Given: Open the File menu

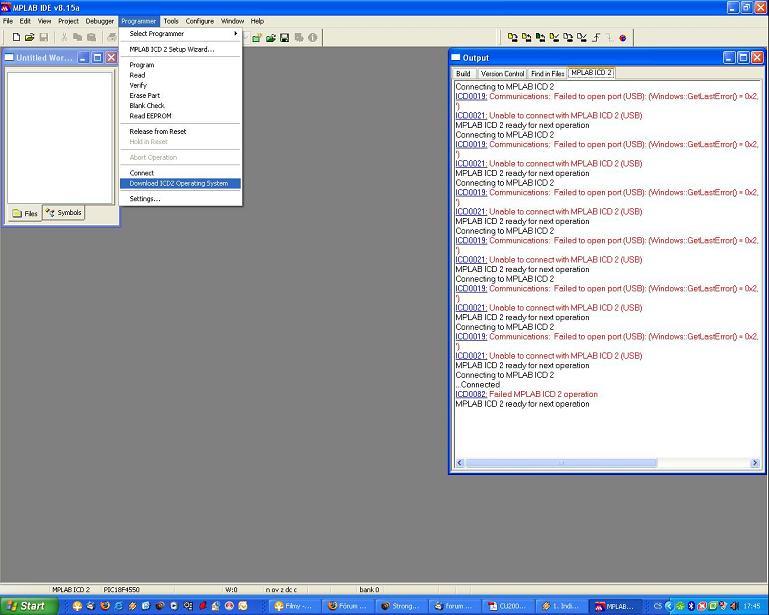Looking at the screenshot, I should (x=8, y=21).
